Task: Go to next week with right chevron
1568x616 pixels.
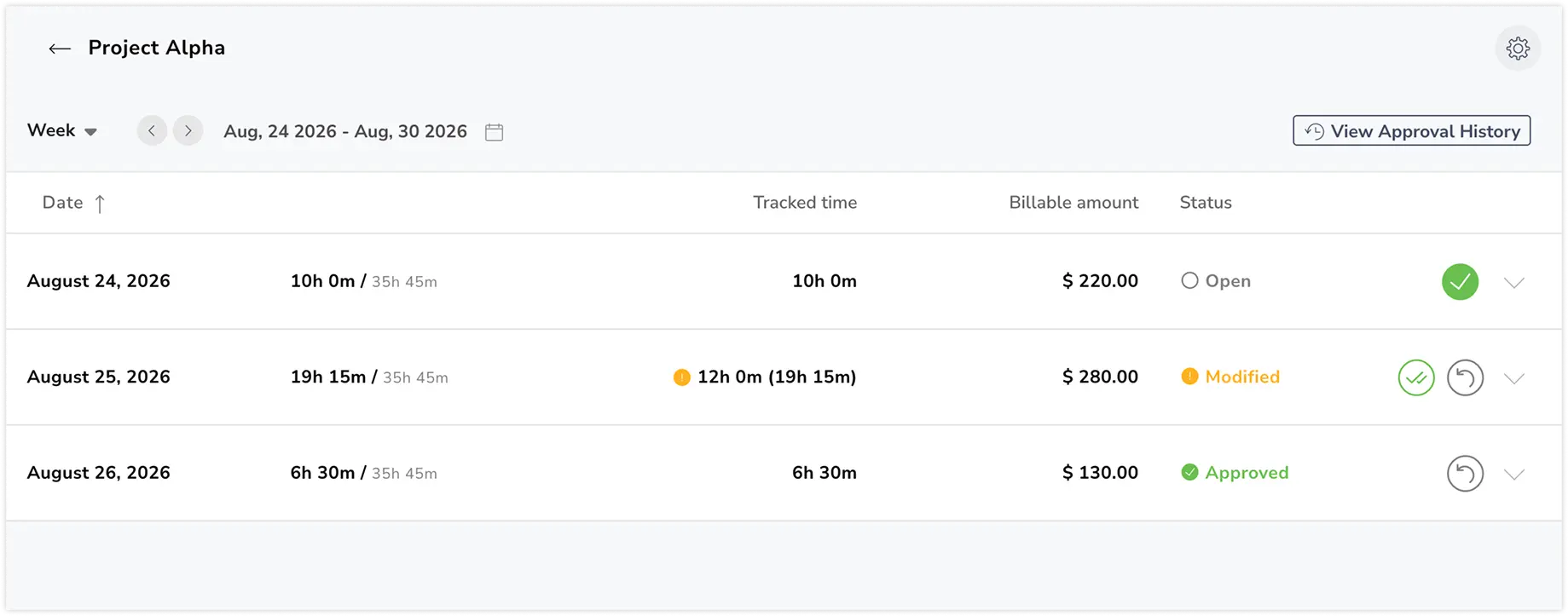Action: click(x=188, y=131)
